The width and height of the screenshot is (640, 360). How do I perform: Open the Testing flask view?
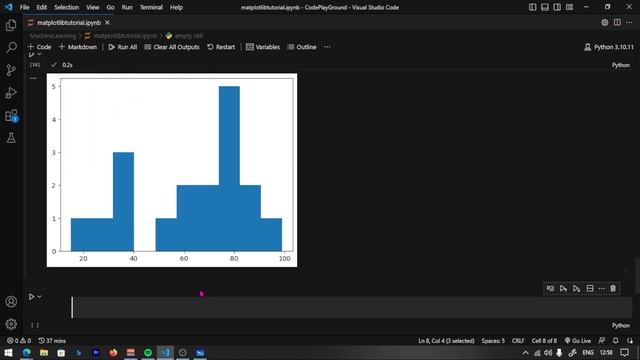point(11,138)
